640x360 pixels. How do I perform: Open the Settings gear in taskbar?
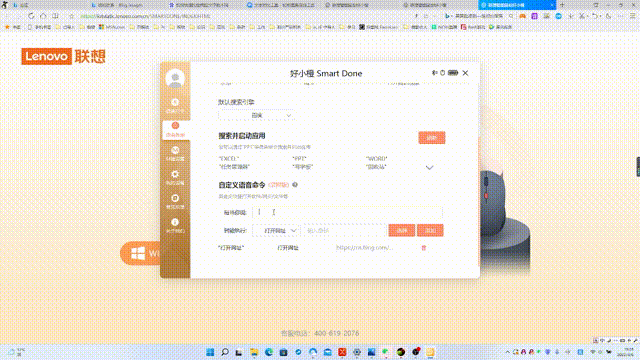click(357, 352)
